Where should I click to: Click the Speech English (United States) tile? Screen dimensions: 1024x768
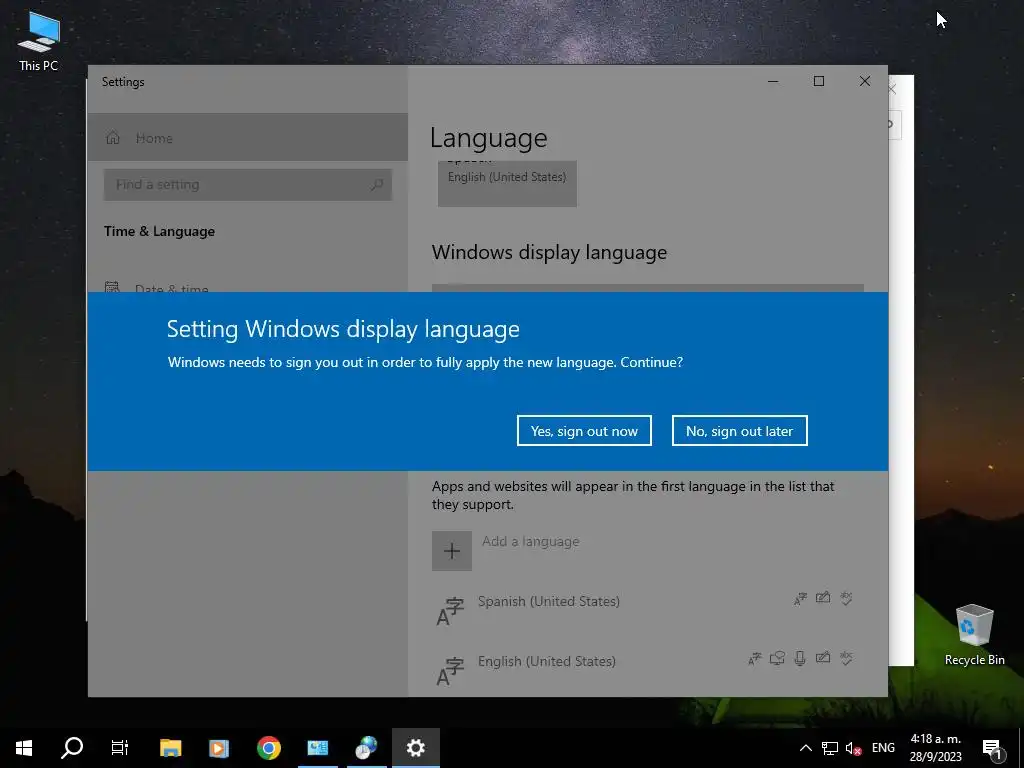click(x=507, y=184)
